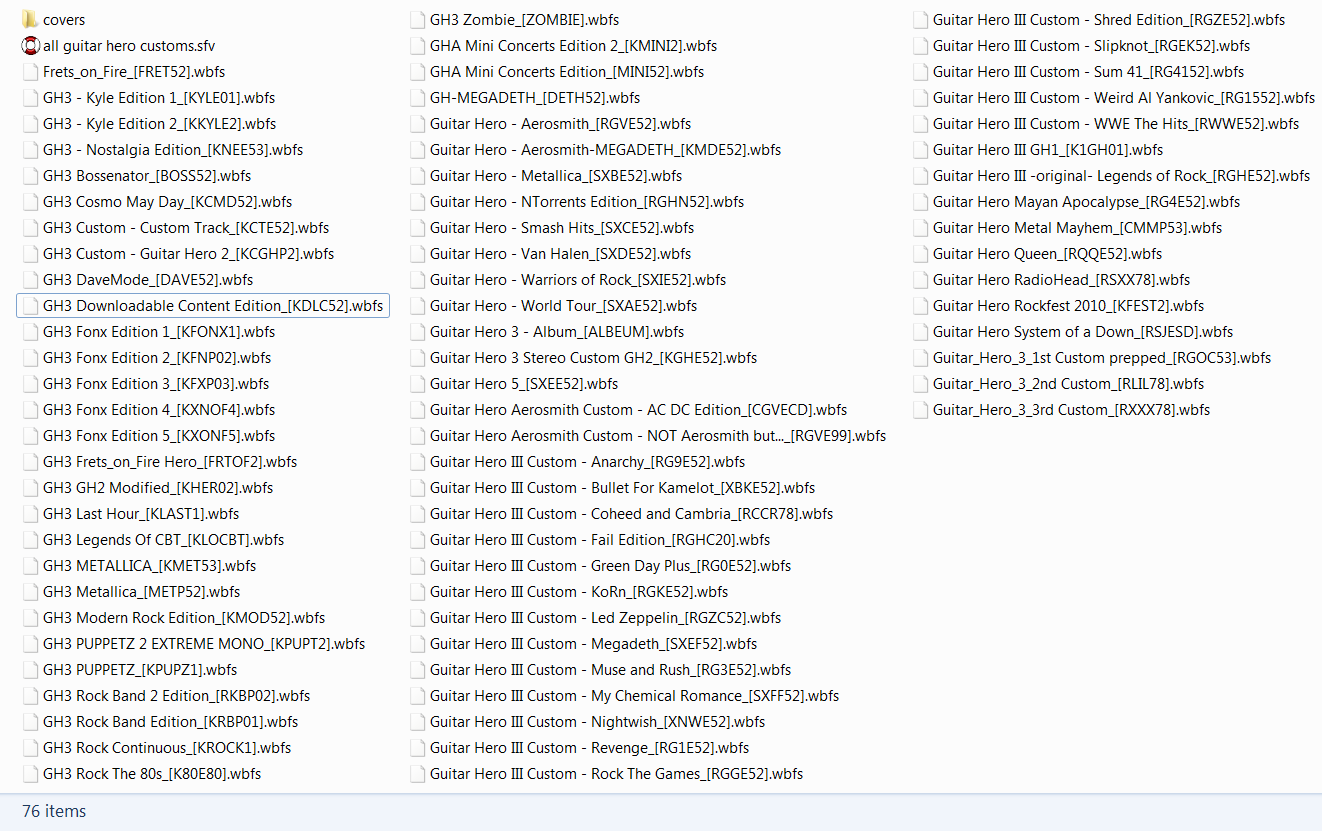Click file icon of GH3 Fonx Edition 3
The image size is (1322, 831).
pyautogui.click(x=30, y=384)
